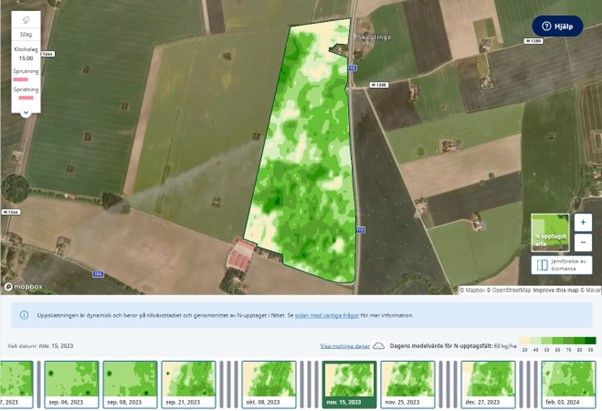Zoom in on the map

click(583, 222)
